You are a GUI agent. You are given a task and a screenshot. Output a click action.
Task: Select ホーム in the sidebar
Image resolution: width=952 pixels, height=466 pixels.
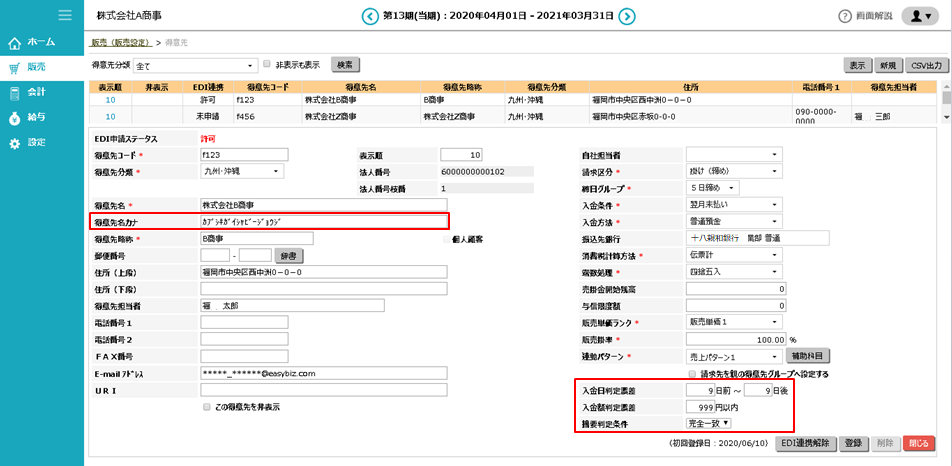click(x=41, y=42)
